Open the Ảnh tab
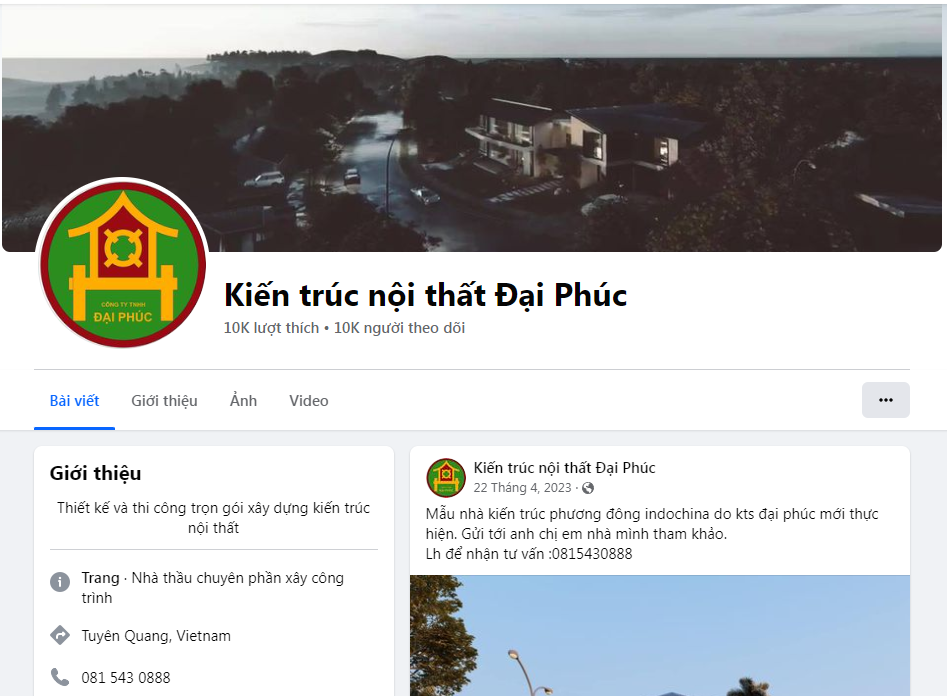 point(243,401)
